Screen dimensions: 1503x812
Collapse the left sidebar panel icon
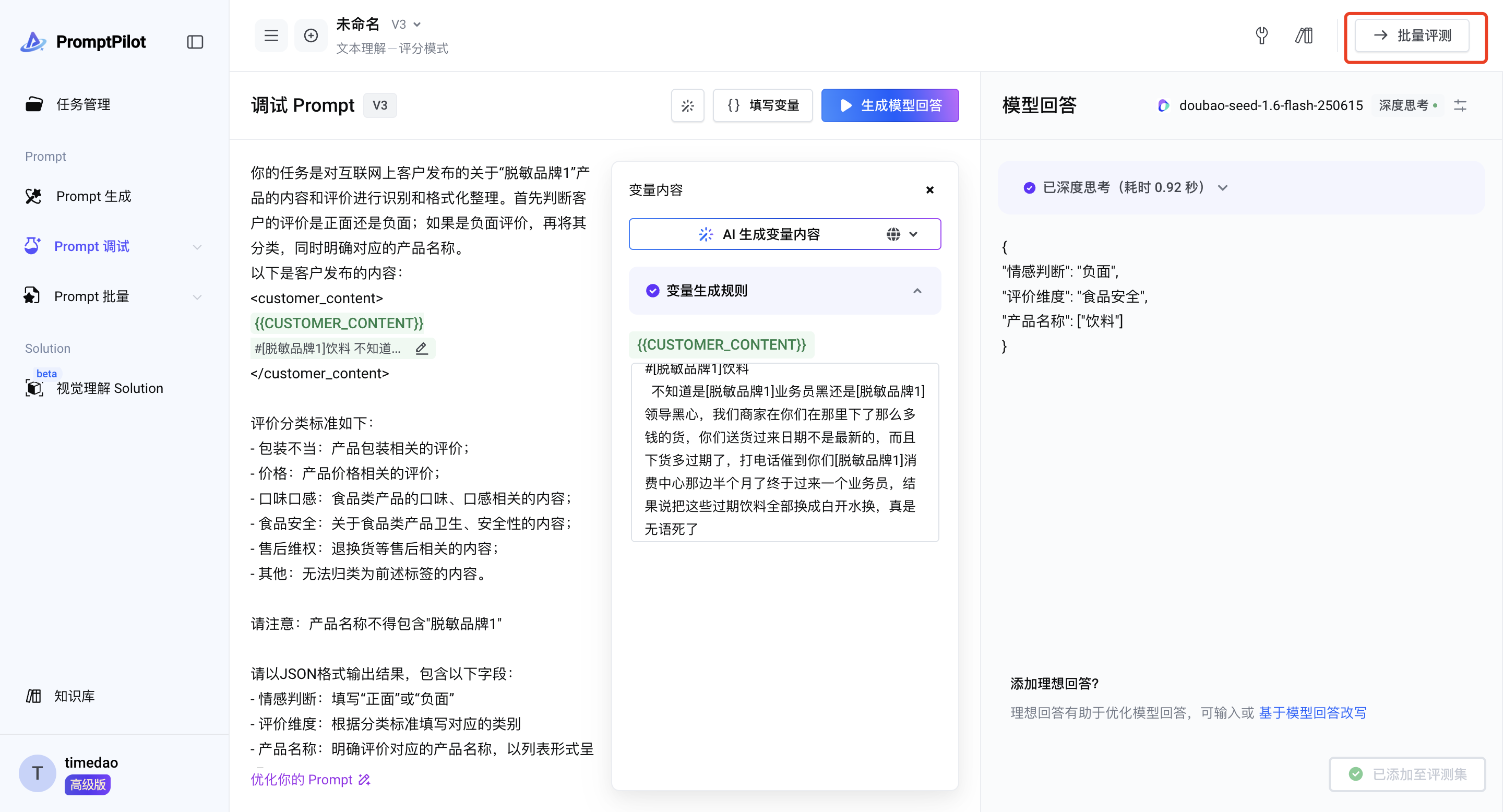195,42
